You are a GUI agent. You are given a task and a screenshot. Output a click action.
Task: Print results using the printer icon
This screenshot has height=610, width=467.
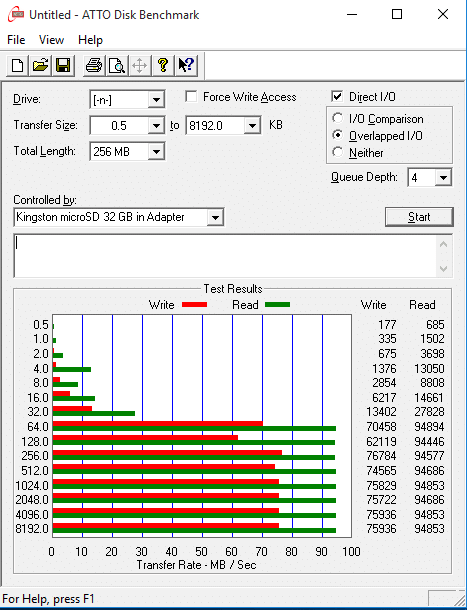[x=93, y=65]
